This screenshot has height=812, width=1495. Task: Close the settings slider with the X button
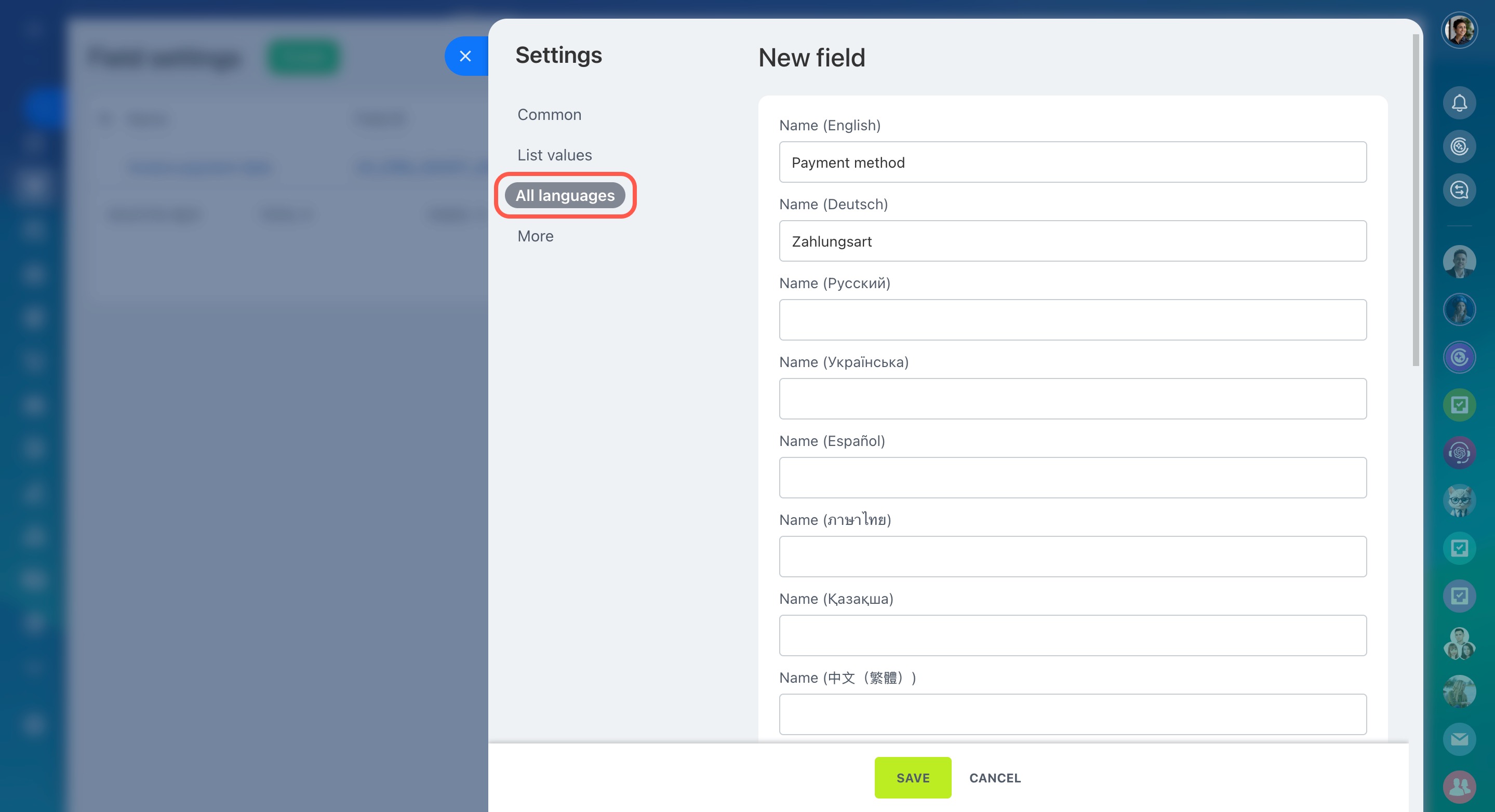coord(465,56)
